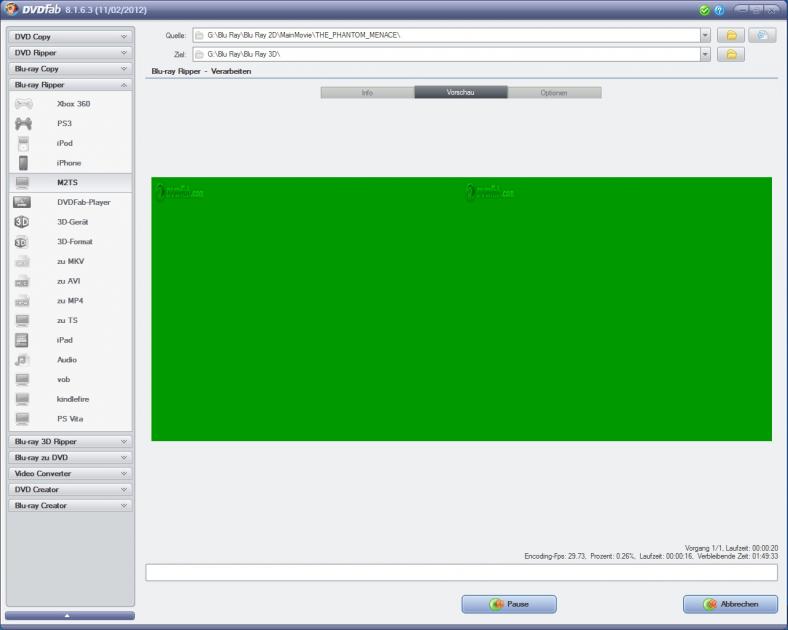Click the green checkmark icon in title bar
The width and height of the screenshot is (788, 630).
704,10
